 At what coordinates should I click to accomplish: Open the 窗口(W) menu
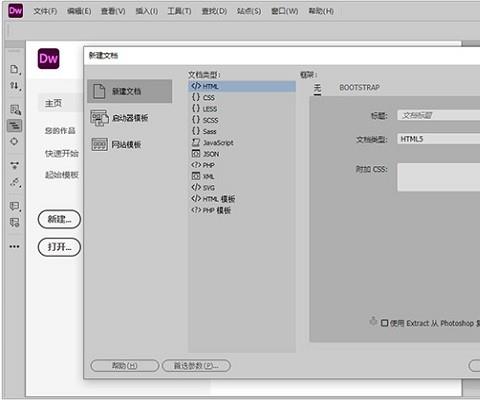point(284,11)
